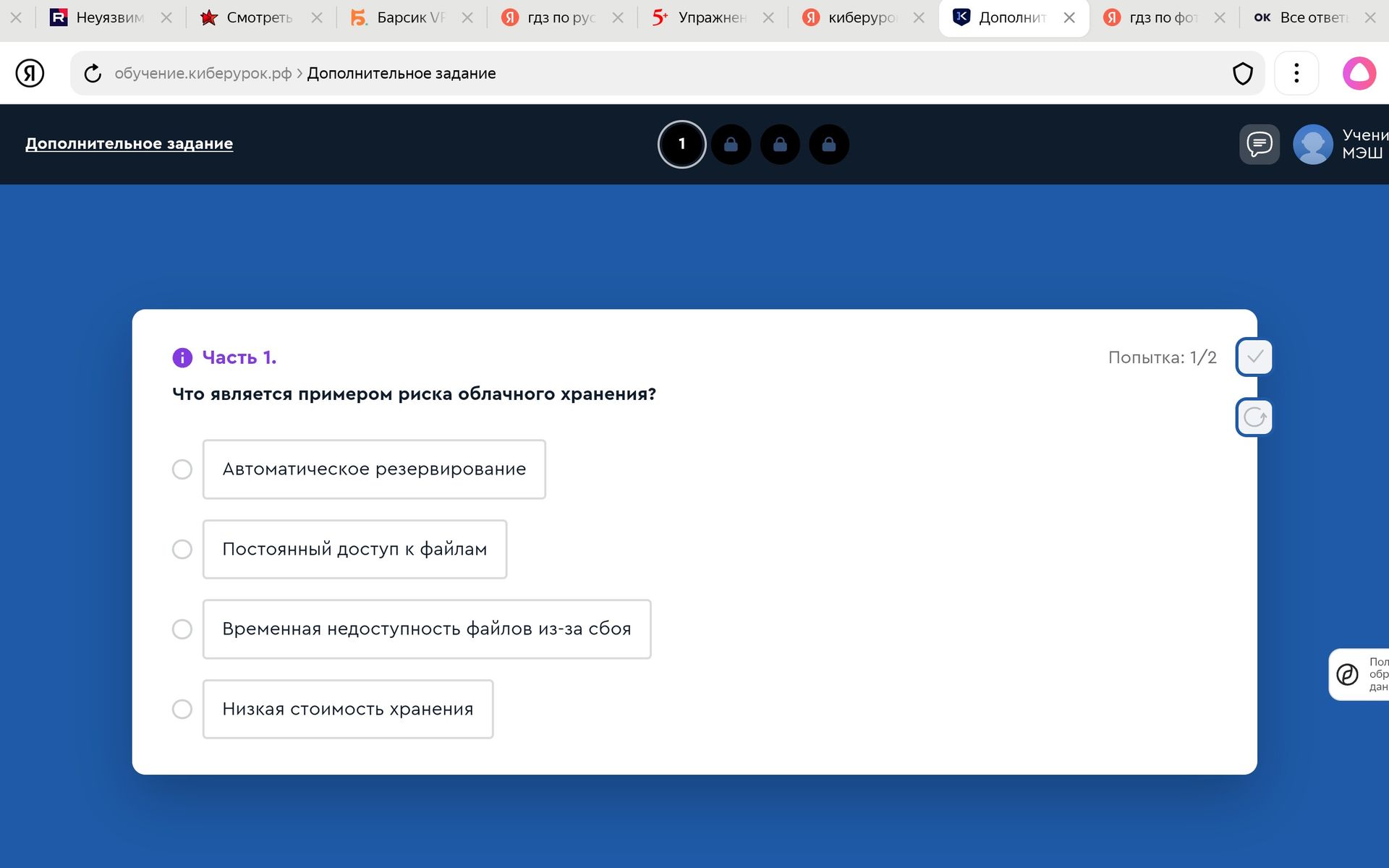Viewport: 1389px width, 868px height.
Task: Reload the page with the refresh icon
Action: (x=93, y=73)
